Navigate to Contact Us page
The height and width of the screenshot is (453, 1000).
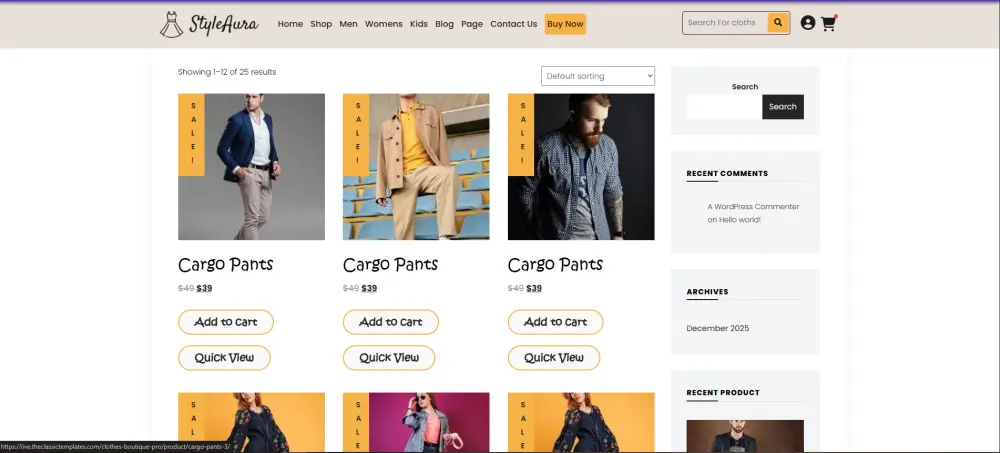[513, 24]
